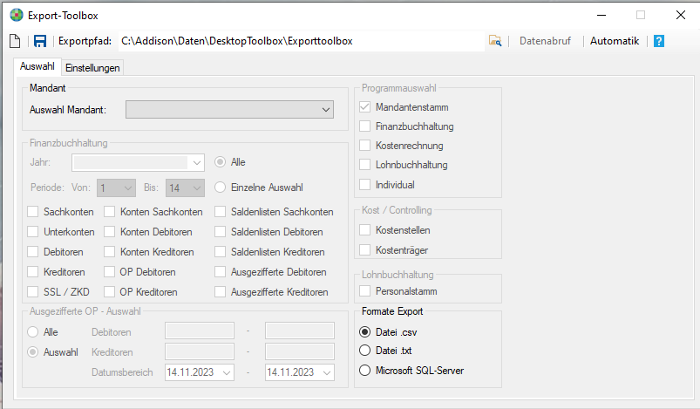The image size is (700, 409).
Task: Click Kreditoren from-range input field
Action: pyautogui.click(x=200, y=352)
